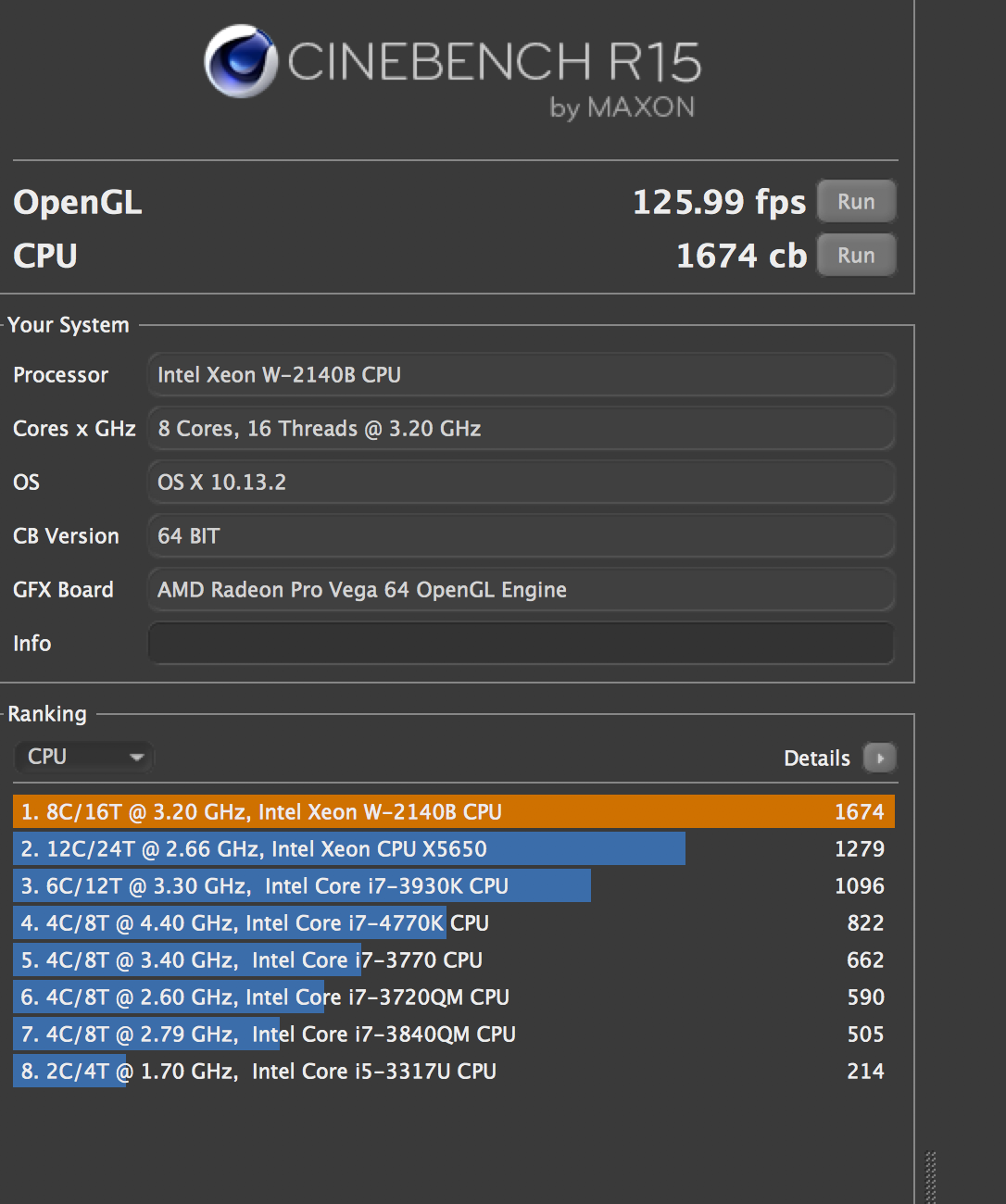Select ranking row Intel Core i7-3930K

tap(454, 886)
